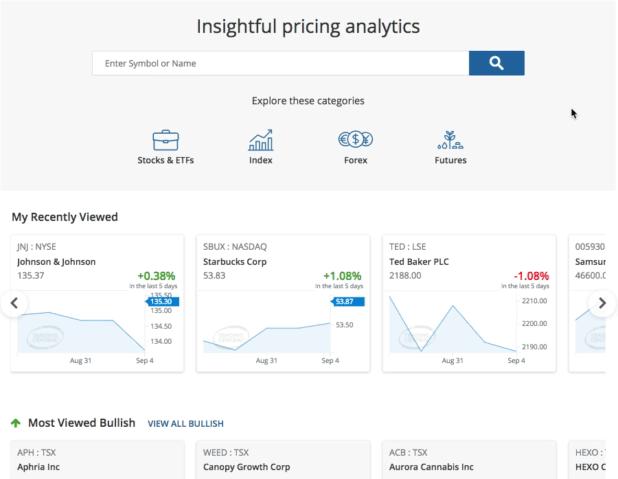
Task: Click the Starbucks Corp price chart
Action: point(266,325)
